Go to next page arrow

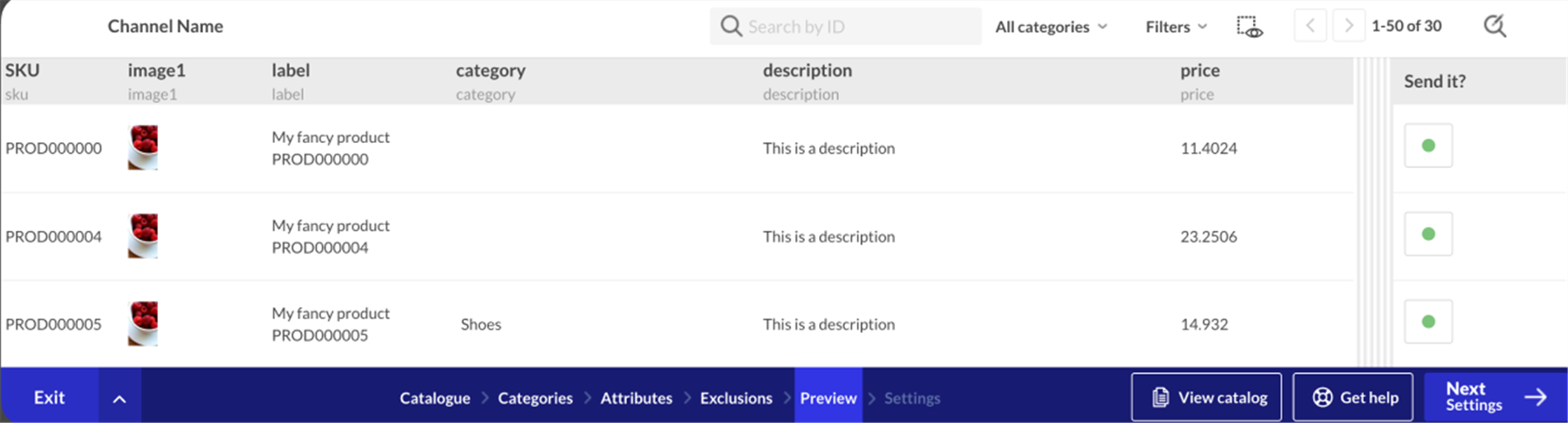coord(1348,26)
